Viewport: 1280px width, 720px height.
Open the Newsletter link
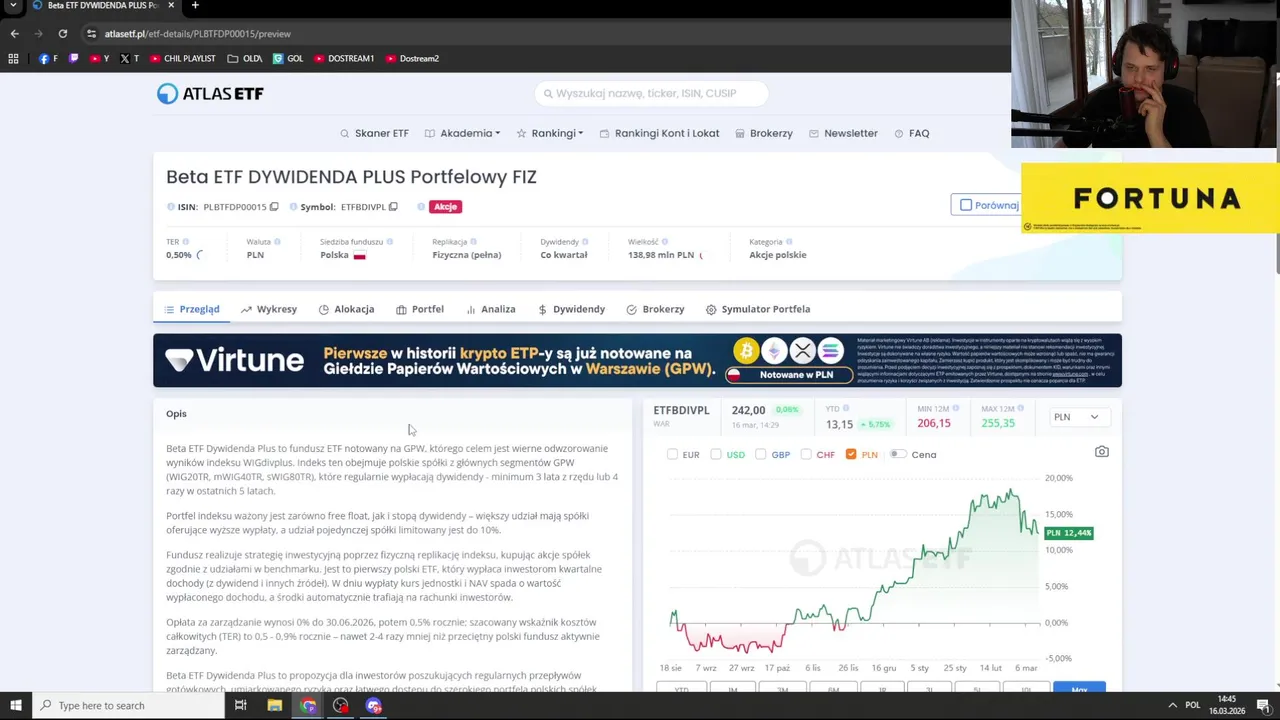(x=843, y=133)
